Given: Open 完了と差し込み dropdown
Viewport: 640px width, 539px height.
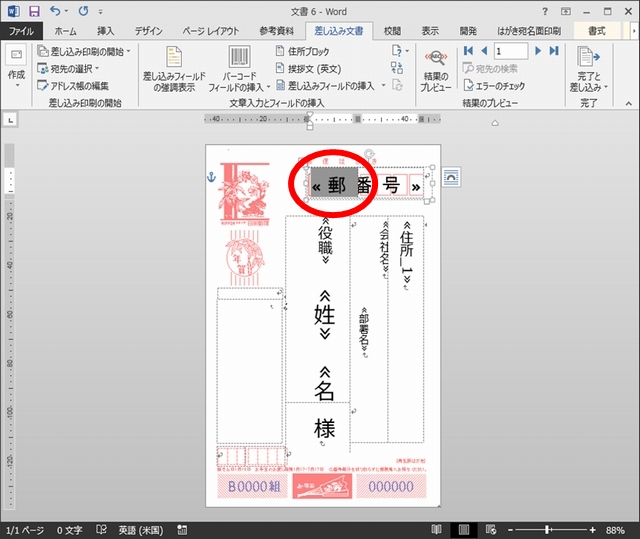Looking at the screenshot, I should [x=588, y=69].
